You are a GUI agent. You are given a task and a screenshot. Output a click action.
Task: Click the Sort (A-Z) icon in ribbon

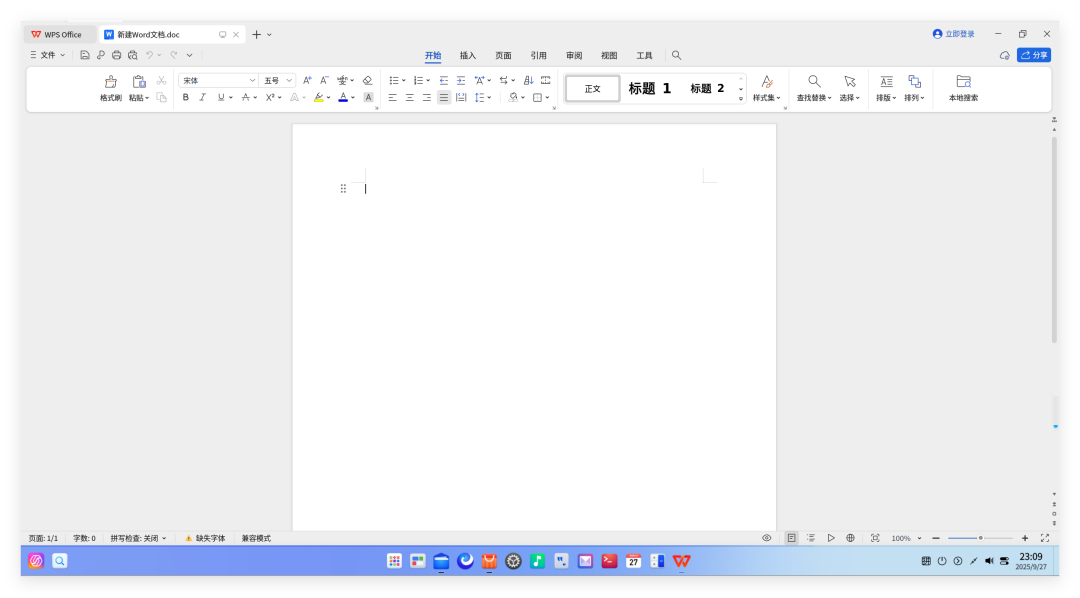[528, 80]
